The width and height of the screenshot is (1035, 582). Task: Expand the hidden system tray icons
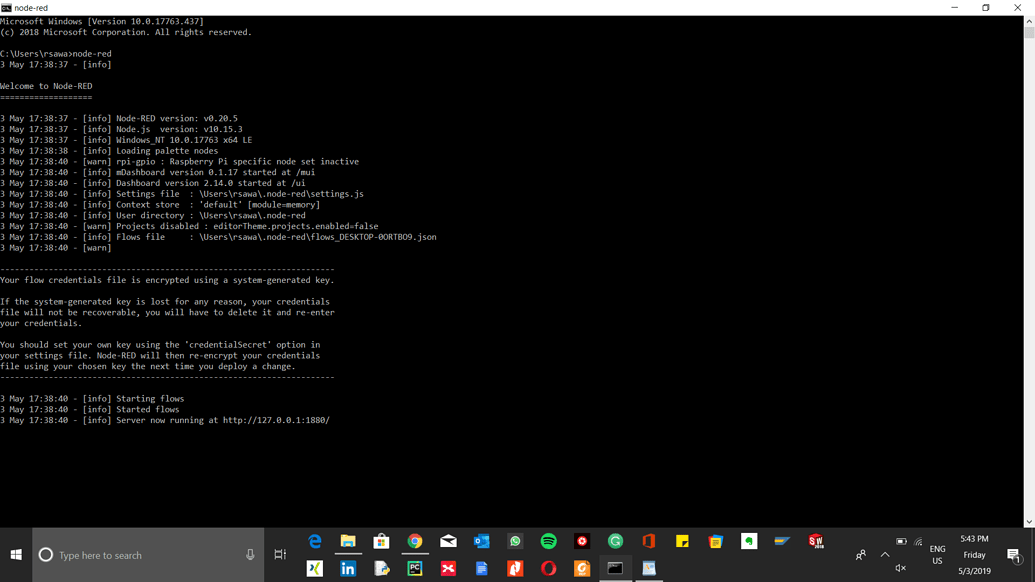(885, 555)
